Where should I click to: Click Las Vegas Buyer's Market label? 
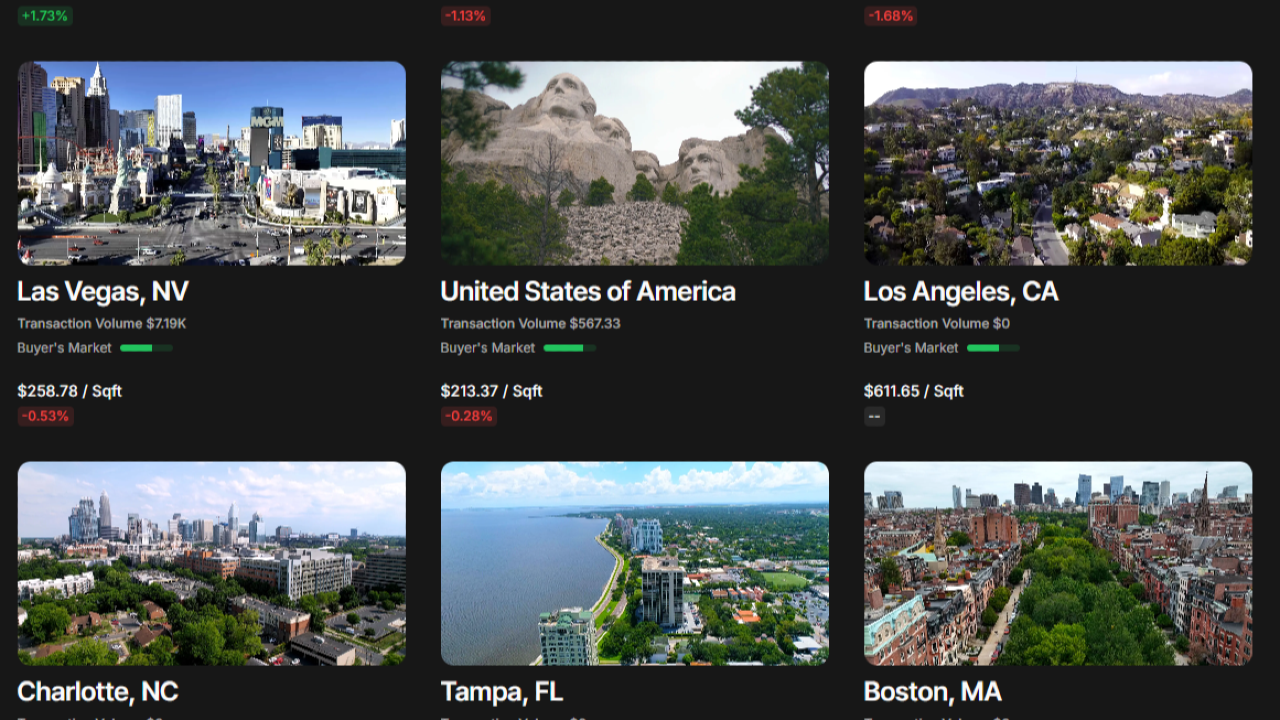point(65,348)
